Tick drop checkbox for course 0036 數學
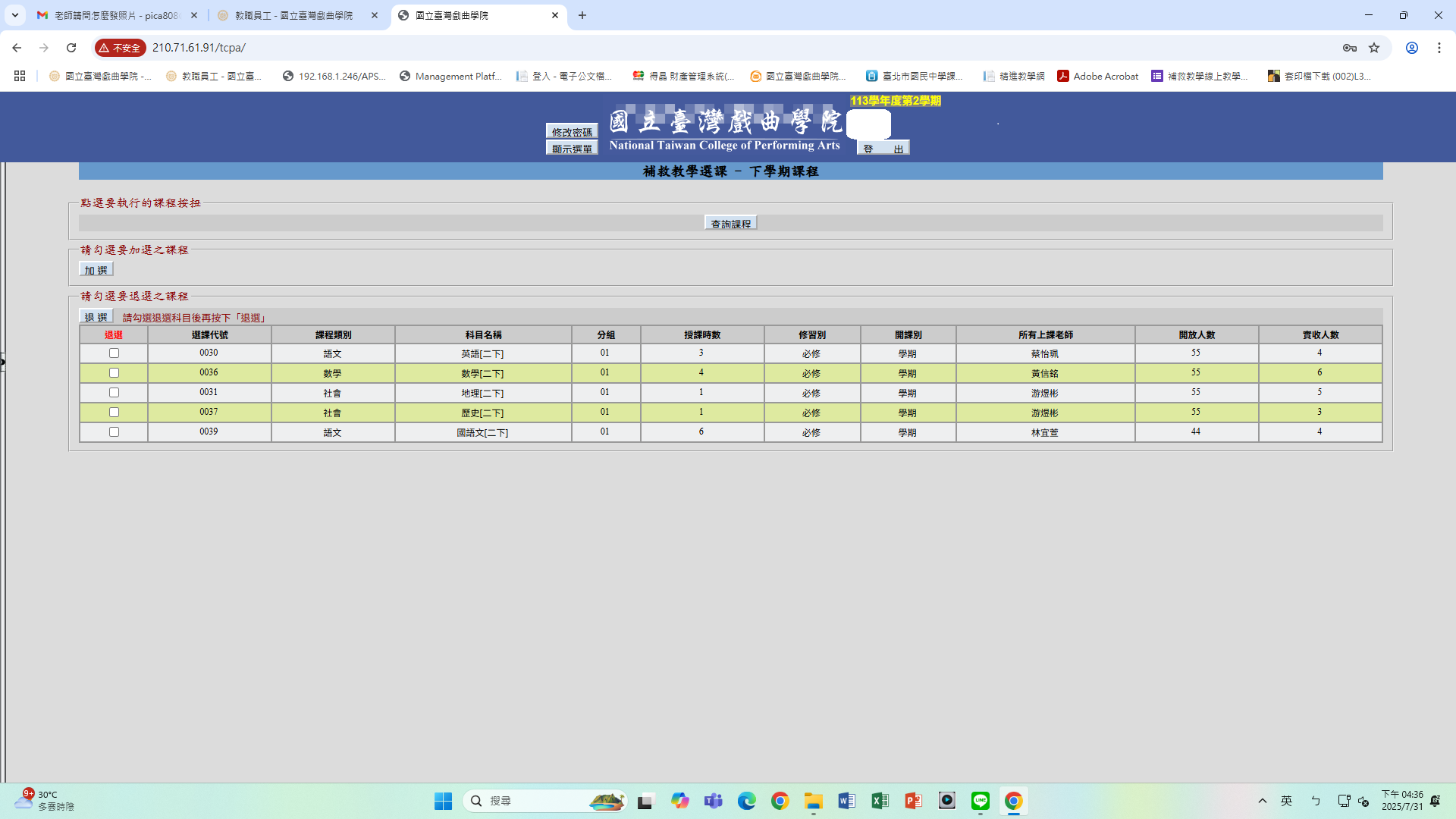1456x819 pixels. [114, 373]
